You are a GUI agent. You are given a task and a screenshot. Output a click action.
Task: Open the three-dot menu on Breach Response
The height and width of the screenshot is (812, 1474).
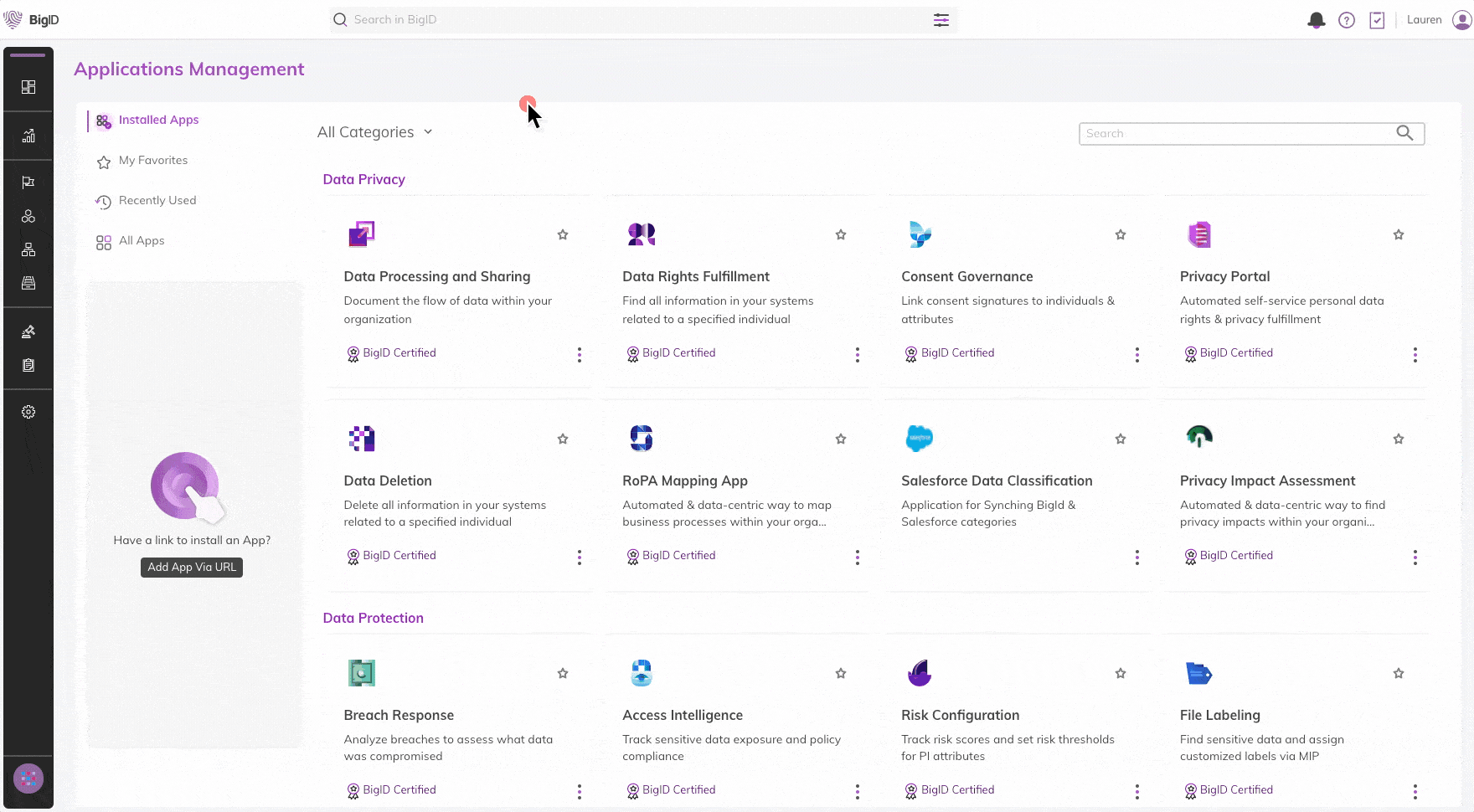pos(580,790)
